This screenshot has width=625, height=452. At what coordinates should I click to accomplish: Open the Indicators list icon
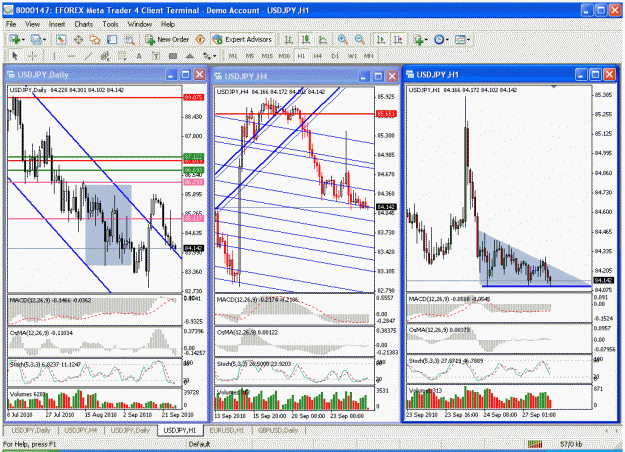tap(418, 39)
